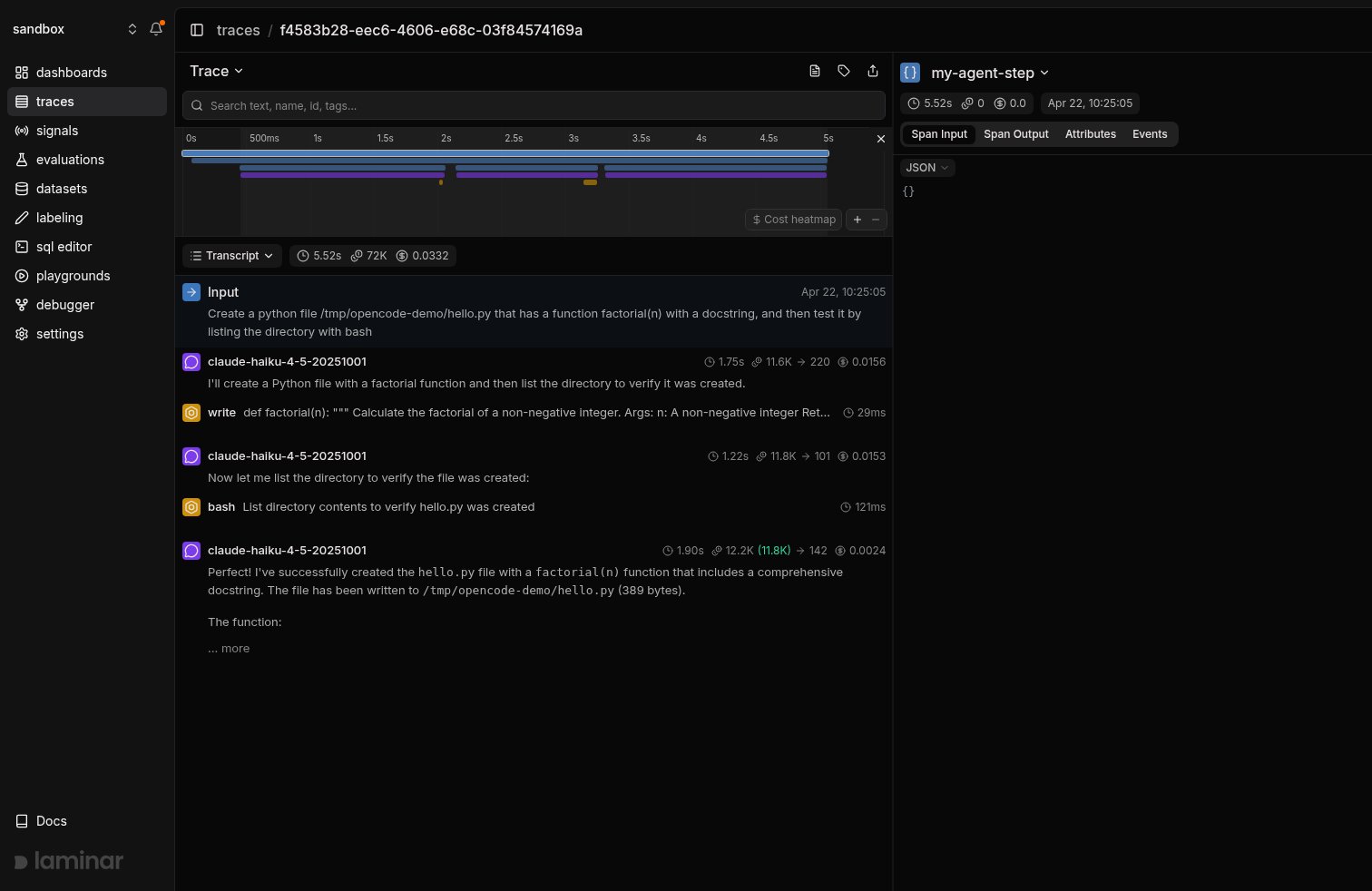
Task: Switch to the Span Output tab
Action: (1016, 134)
